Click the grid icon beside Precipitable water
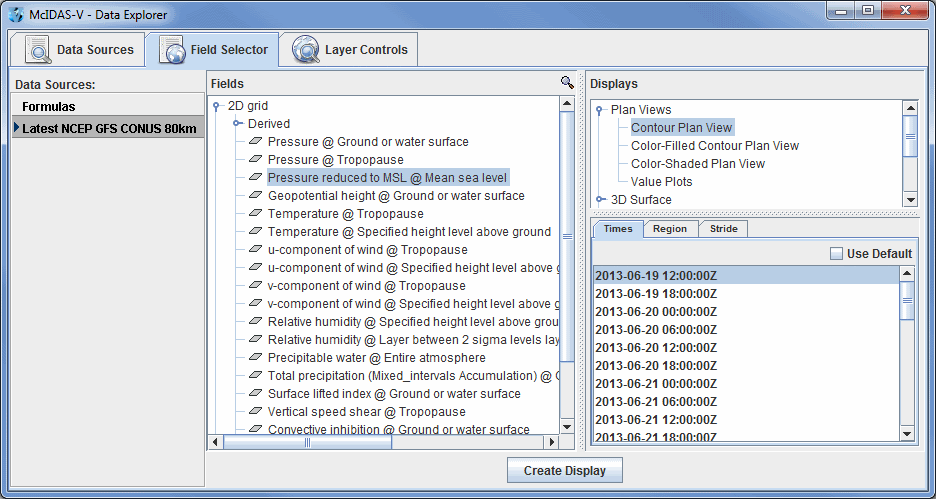The image size is (936, 499). 255,358
